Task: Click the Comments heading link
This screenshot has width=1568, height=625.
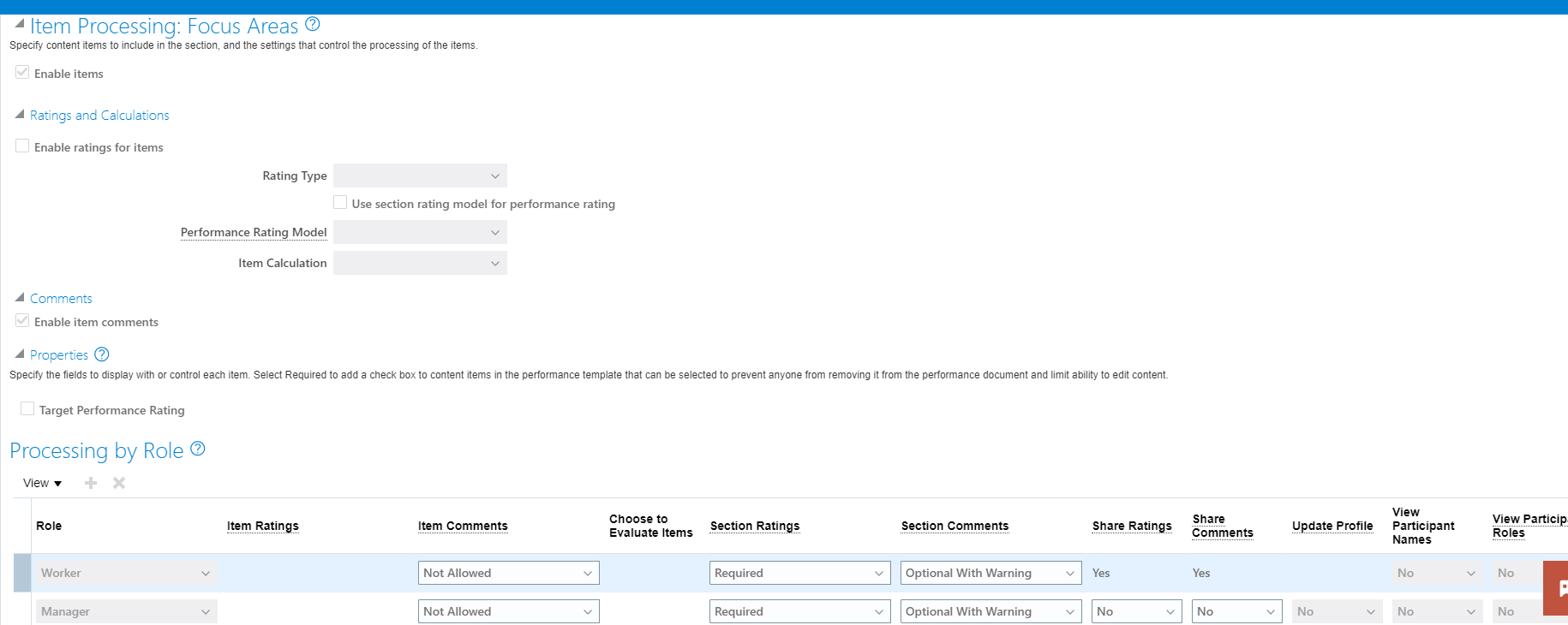Action: pos(61,298)
